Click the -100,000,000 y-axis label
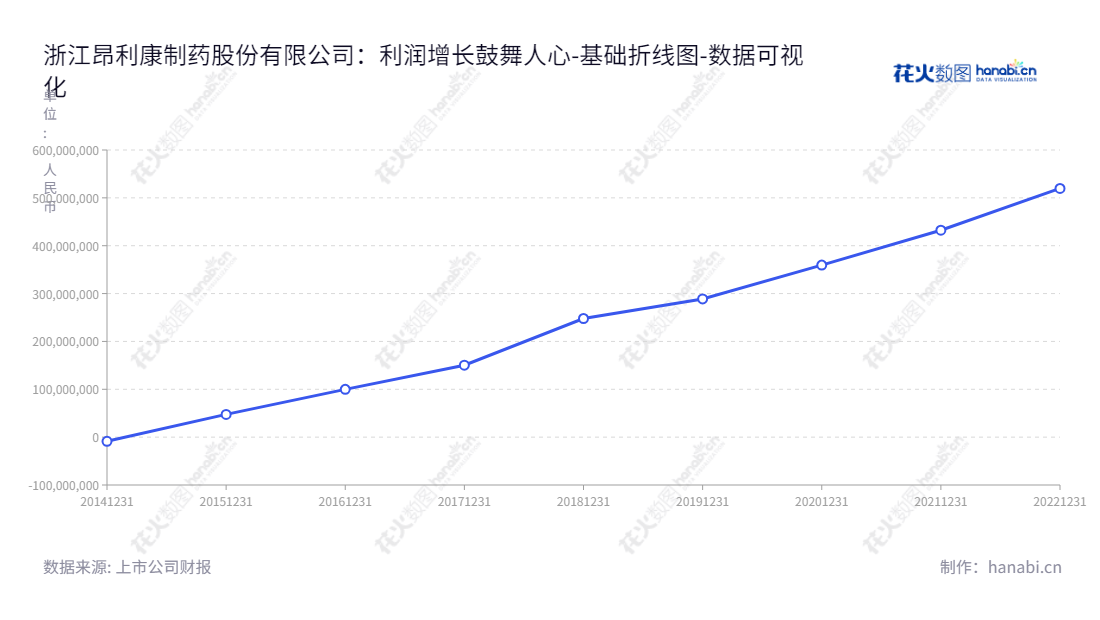The width and height of the screenshot is (1100, 620). tap(63, 485)
